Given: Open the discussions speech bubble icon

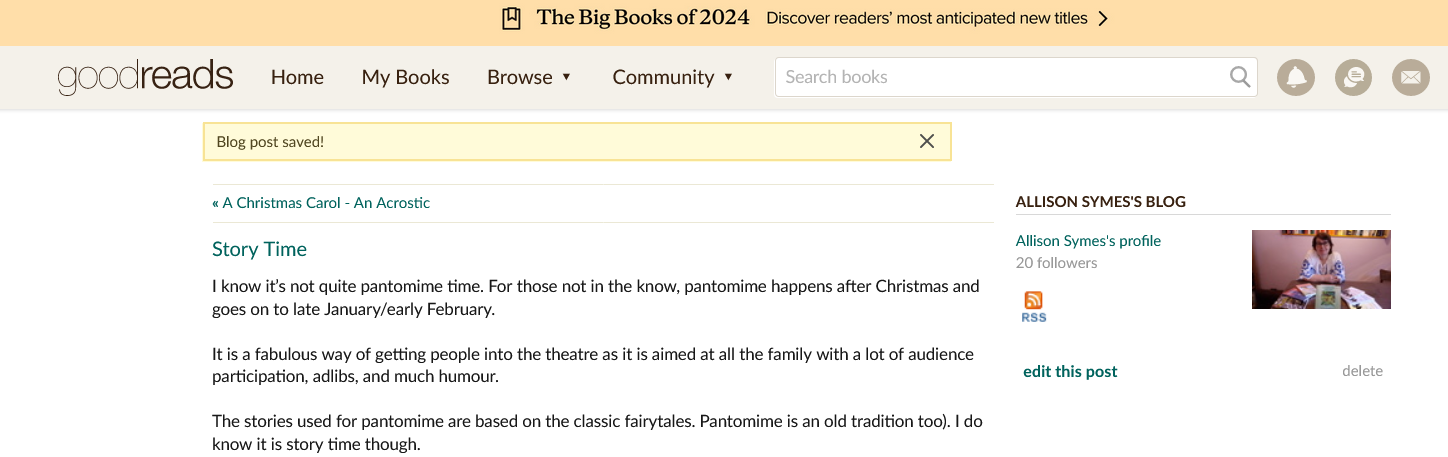Looking at the screenshot, I should pyautogui.click(x=1353, y=77).
